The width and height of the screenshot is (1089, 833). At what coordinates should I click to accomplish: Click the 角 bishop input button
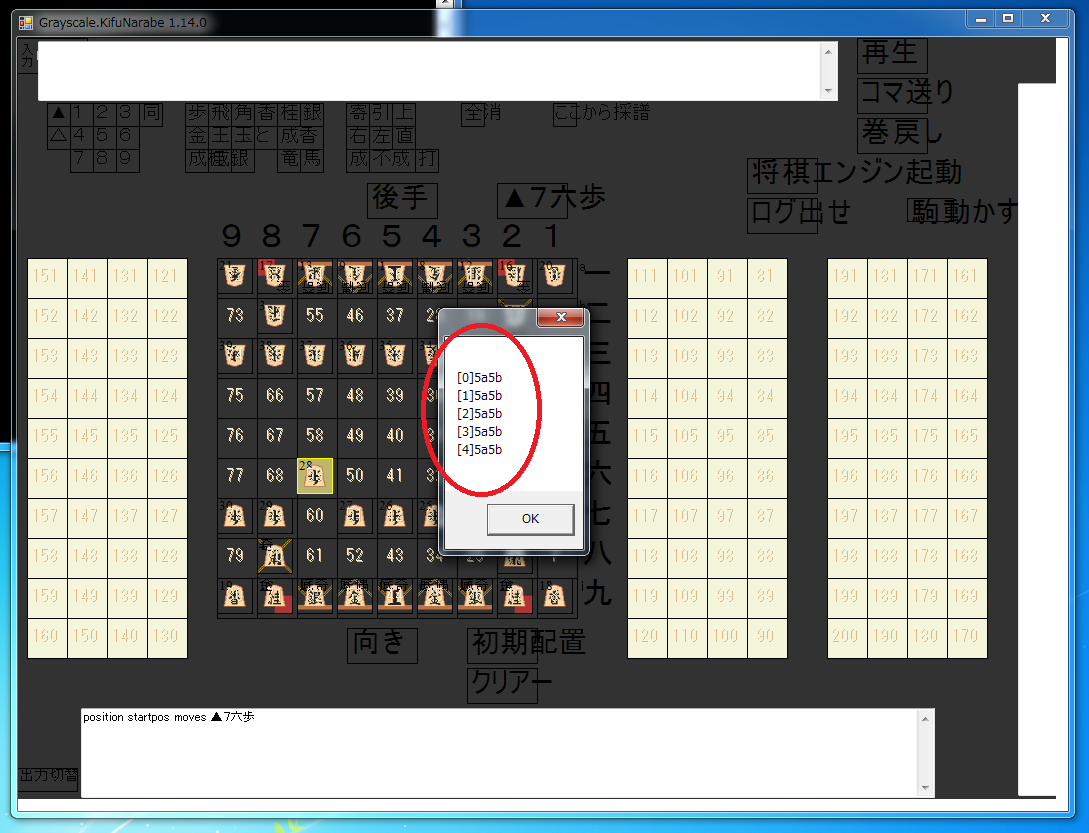(x=243, y=113)
